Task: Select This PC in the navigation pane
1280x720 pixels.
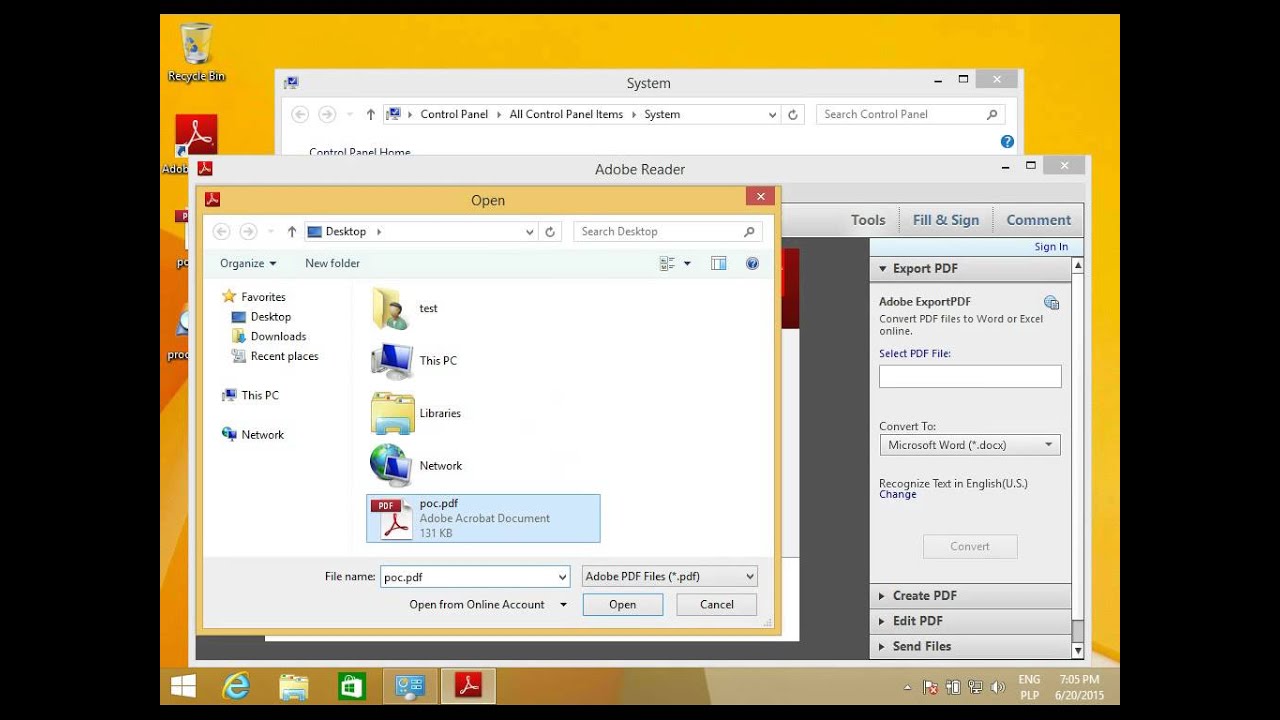Action: click(x=260, y=396)
